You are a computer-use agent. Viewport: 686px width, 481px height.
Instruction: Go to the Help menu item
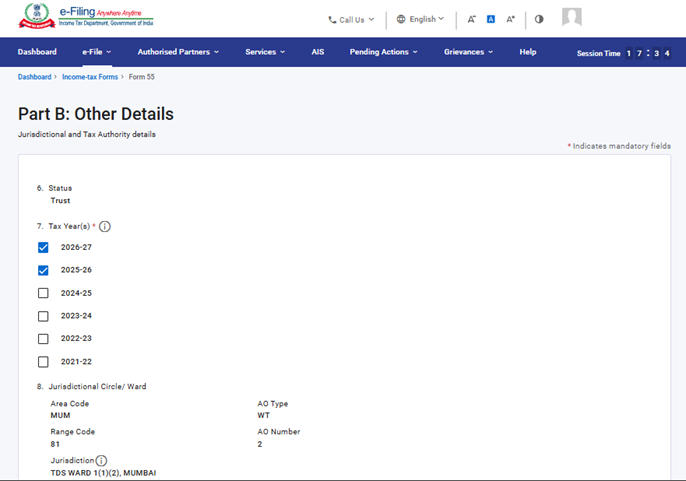(527, 52)
